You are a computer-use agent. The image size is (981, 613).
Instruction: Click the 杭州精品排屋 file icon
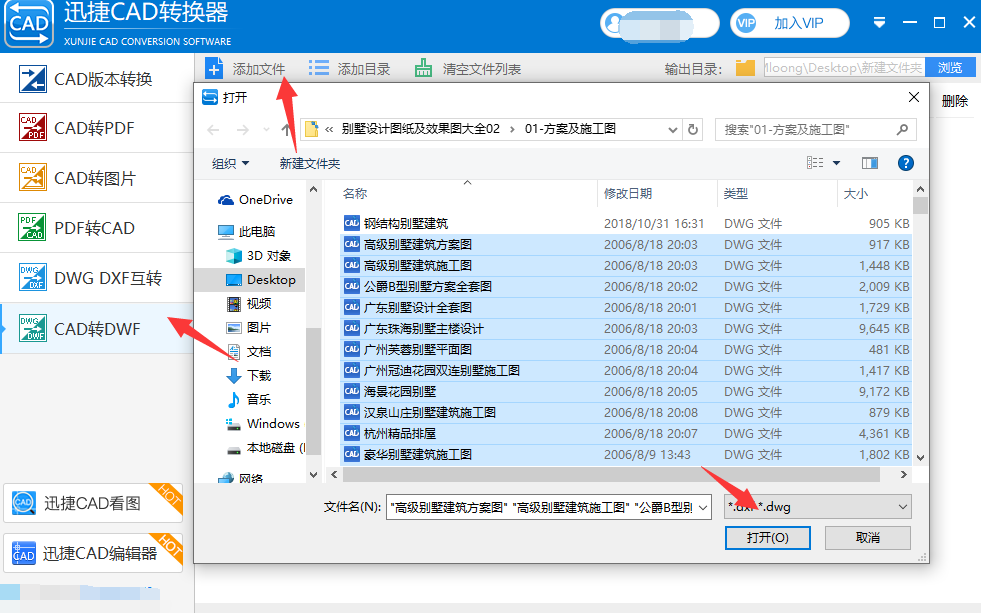tap(352, 433)
